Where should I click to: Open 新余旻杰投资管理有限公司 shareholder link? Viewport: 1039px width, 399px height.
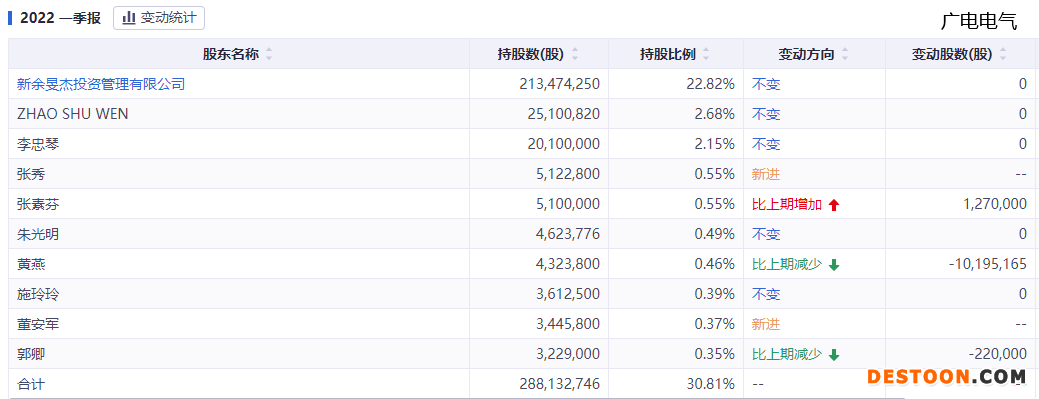pyautogui.click(x=101, y=84)
